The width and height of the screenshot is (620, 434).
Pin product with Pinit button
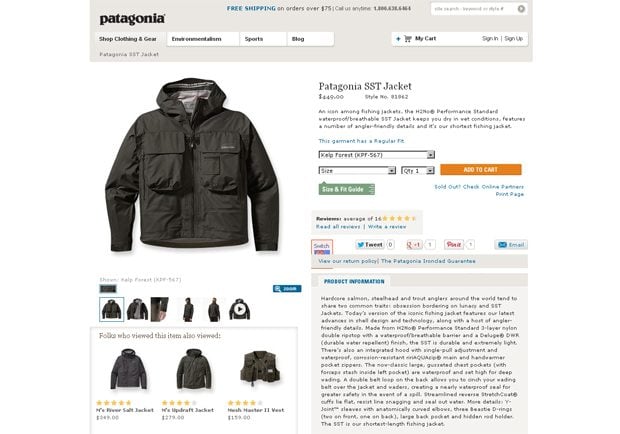[x=453, y=244]
